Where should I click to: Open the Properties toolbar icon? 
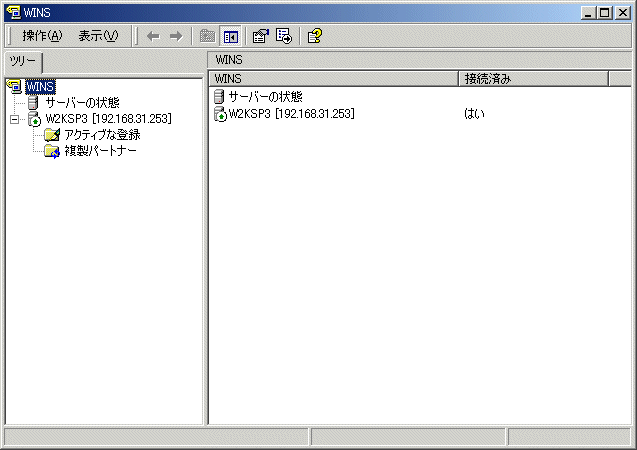[260, 36]
